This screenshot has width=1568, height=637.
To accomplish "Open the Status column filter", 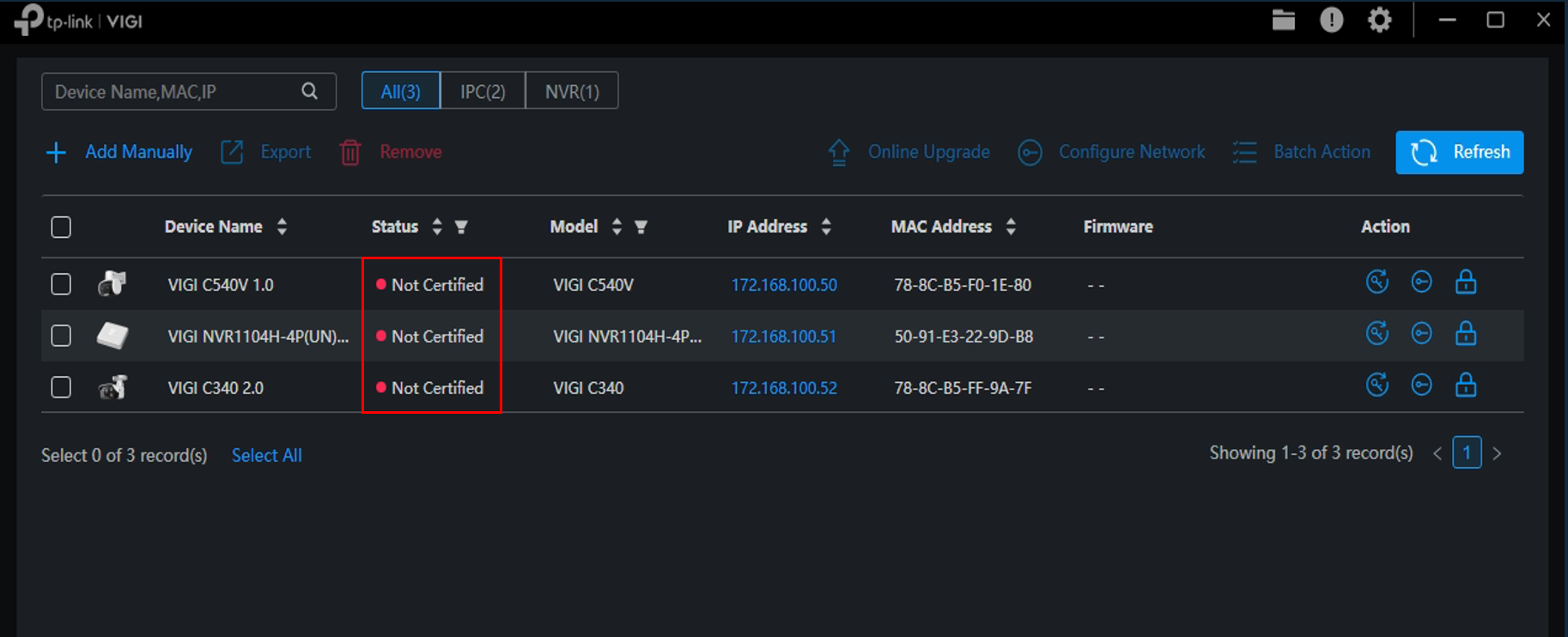I will 461,227.
